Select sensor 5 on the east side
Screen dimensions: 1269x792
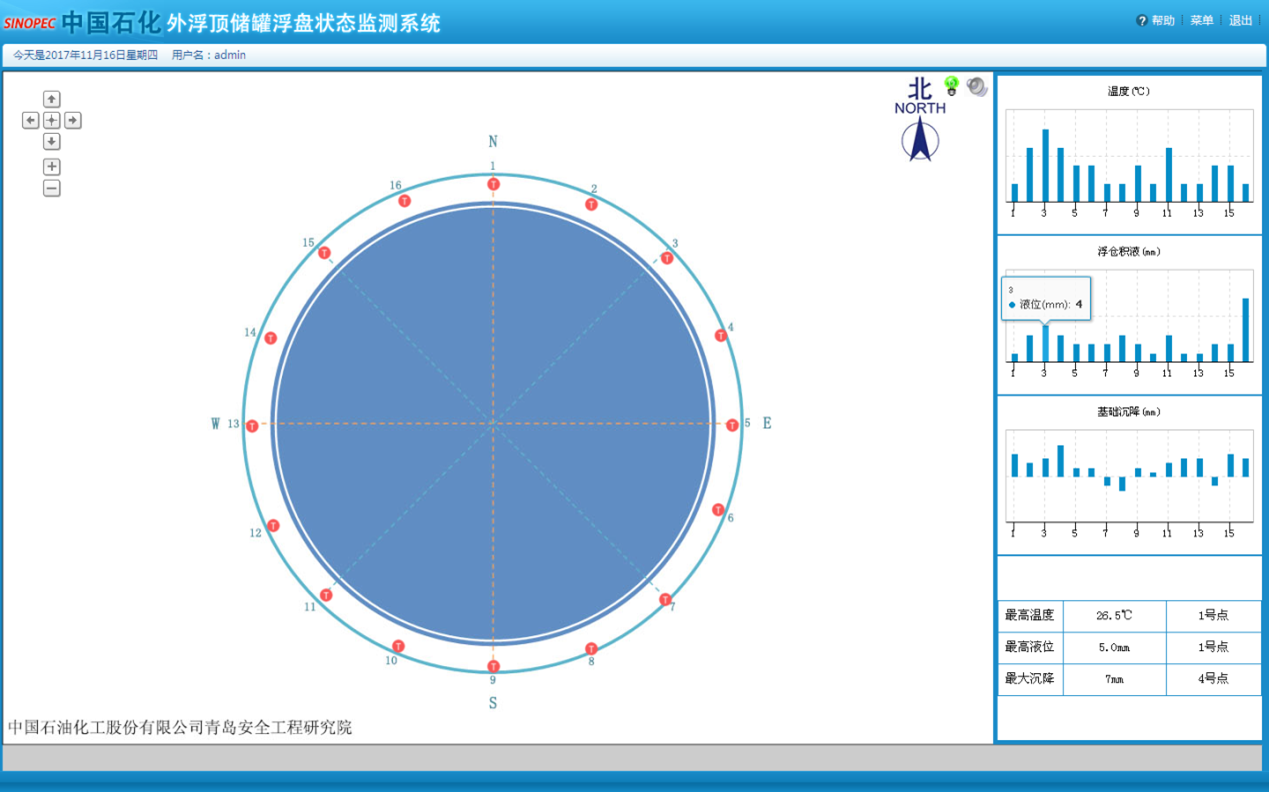coord(732,425)
